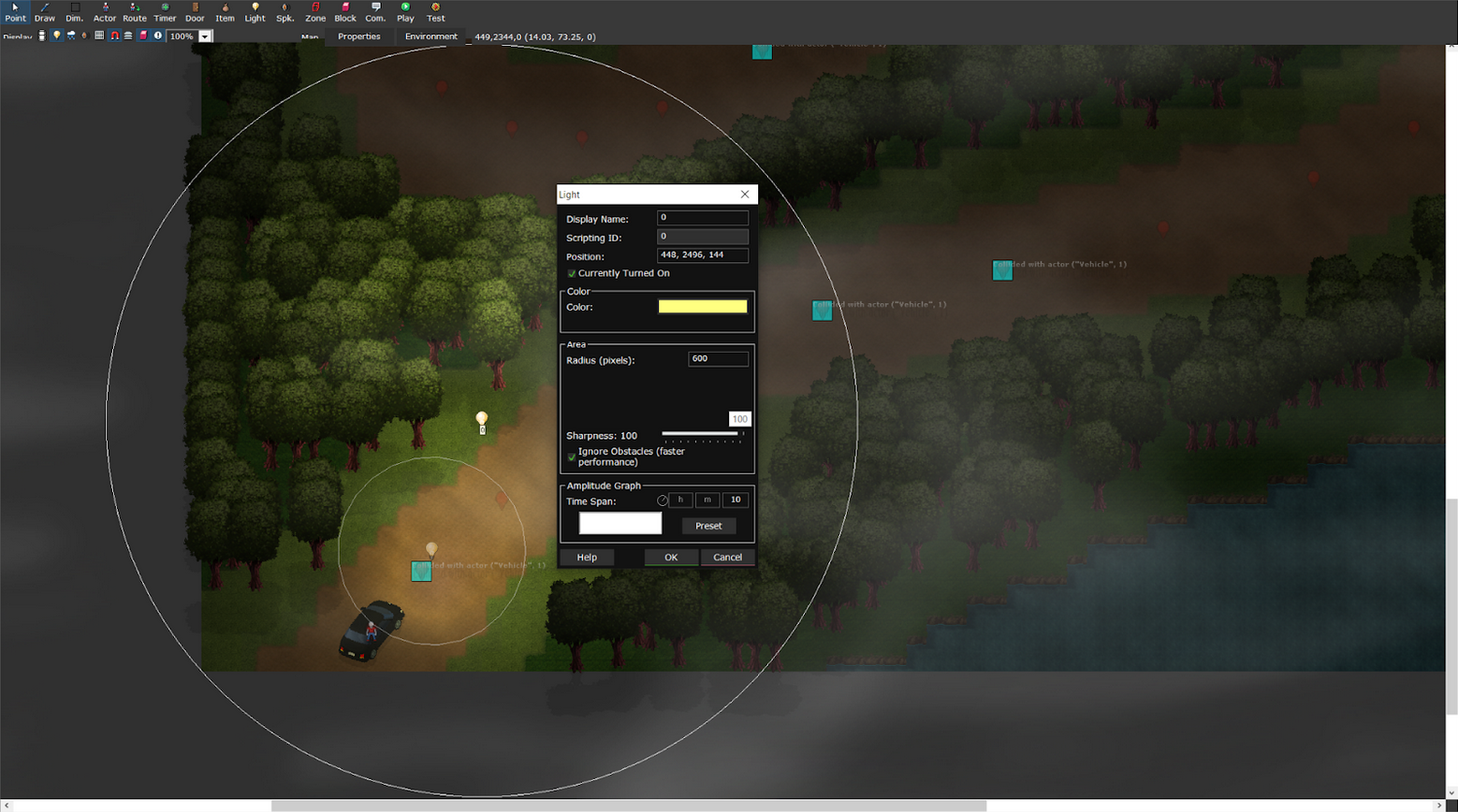Click the vertical scrollbar thumb
Image resolution: width=1458 pixels, height=812 pixels.
(x=1451, y=606)
